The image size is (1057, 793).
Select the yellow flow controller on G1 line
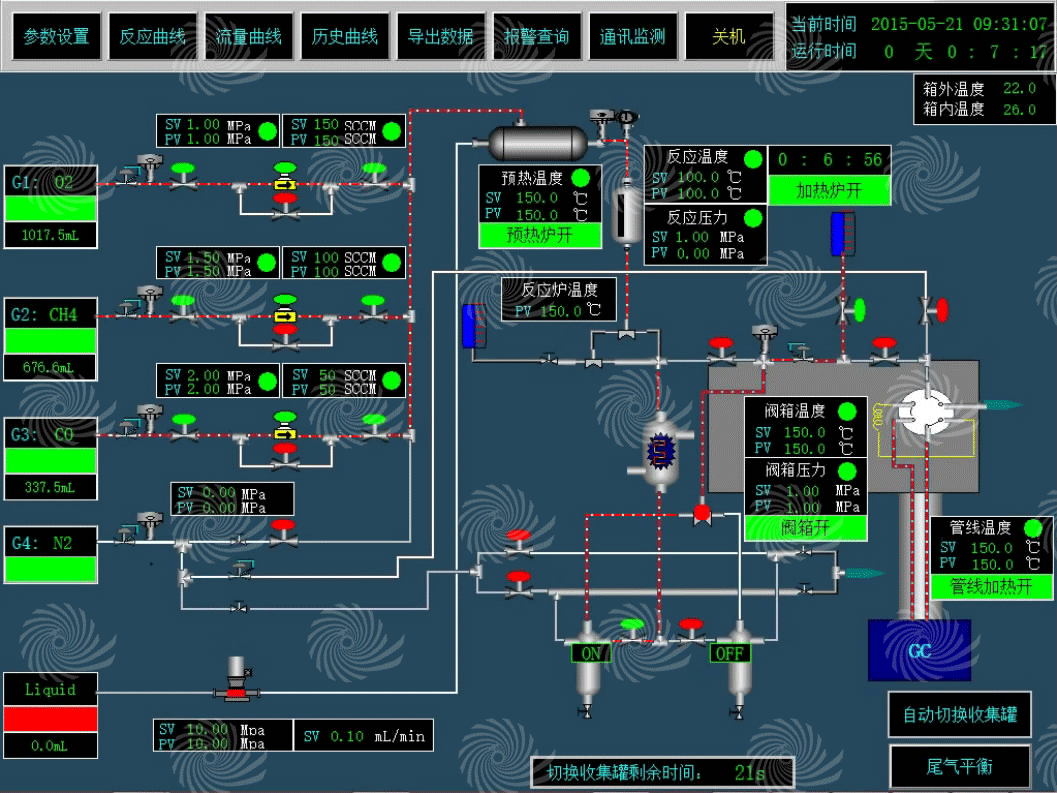pos(285,185)
